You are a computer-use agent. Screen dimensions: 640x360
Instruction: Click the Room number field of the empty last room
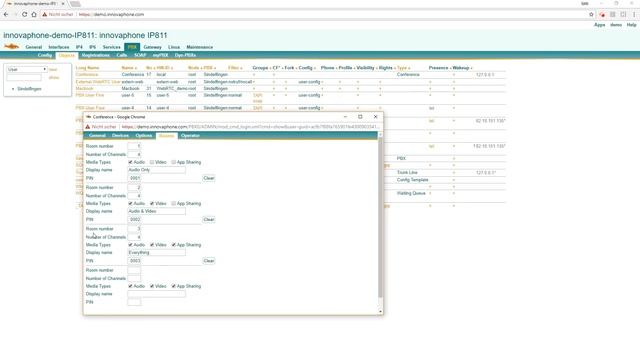tap(134, 270)
